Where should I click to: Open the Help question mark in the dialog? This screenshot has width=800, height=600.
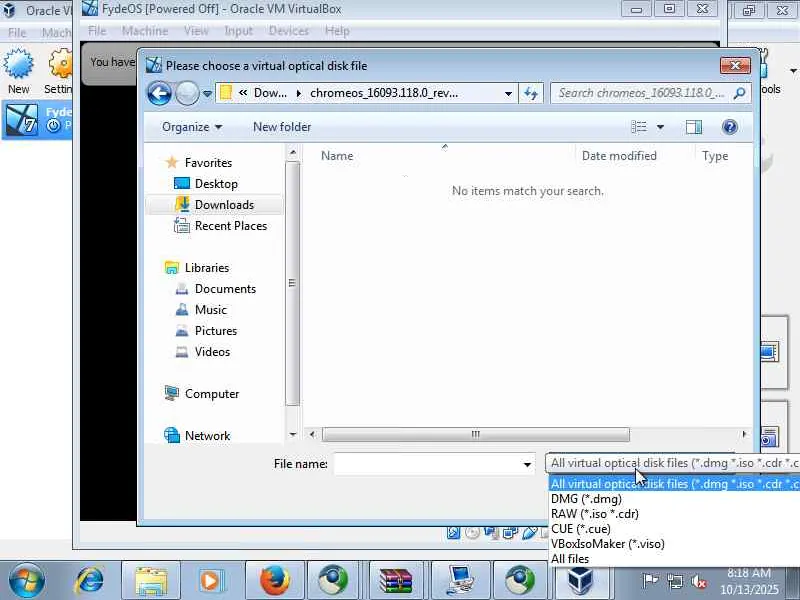coord(730,127)
